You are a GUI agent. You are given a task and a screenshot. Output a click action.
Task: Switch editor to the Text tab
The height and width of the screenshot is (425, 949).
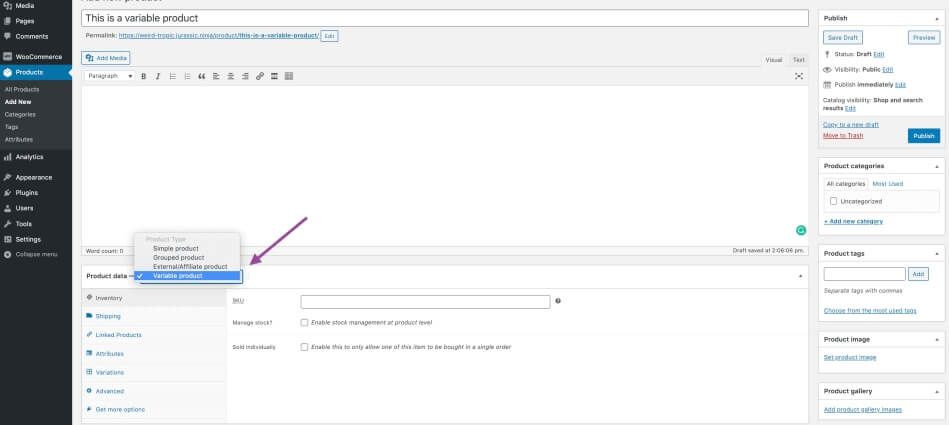(x=798, y=60)
